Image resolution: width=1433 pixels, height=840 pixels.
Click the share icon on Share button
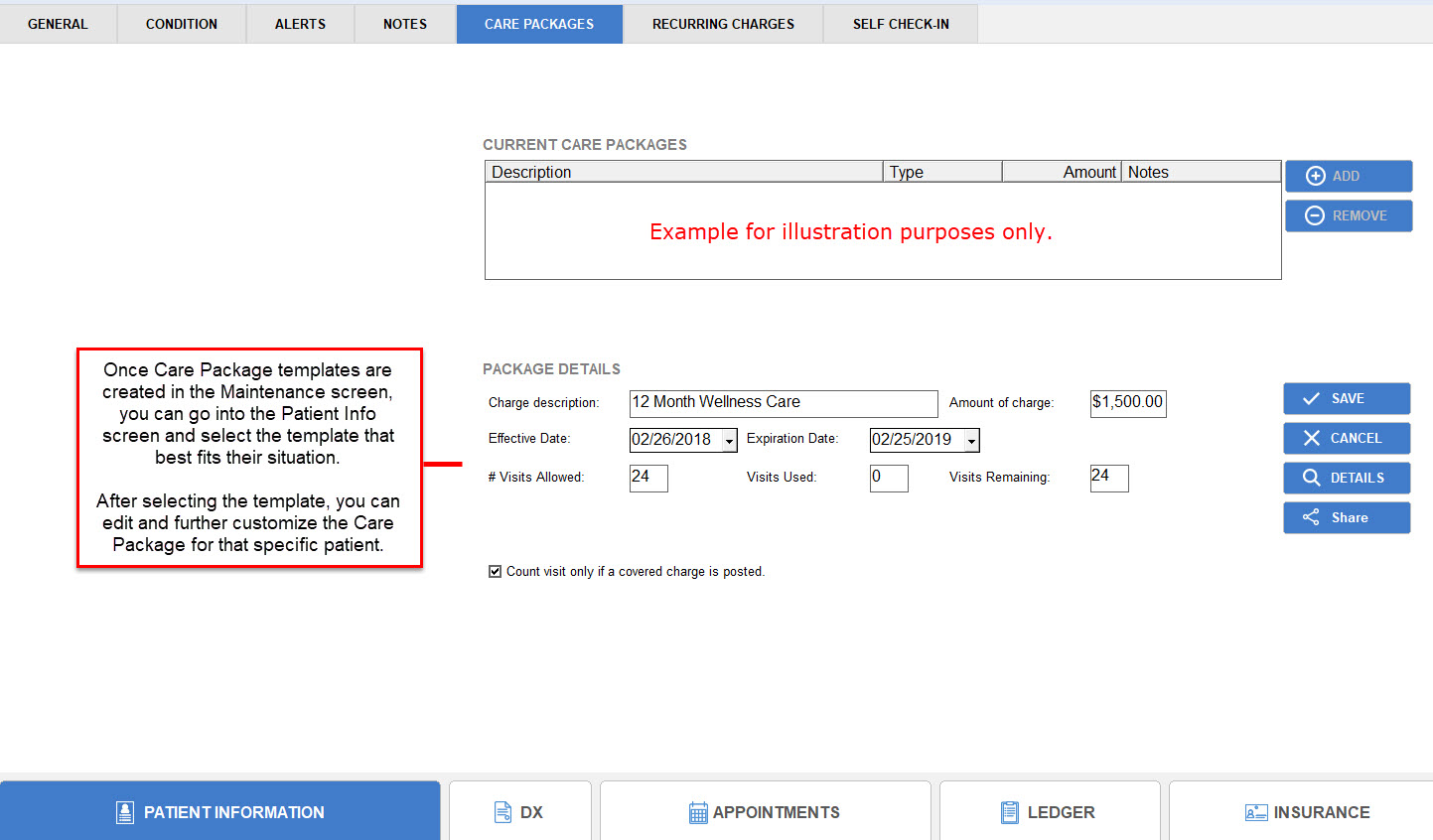coord(1311,517)
